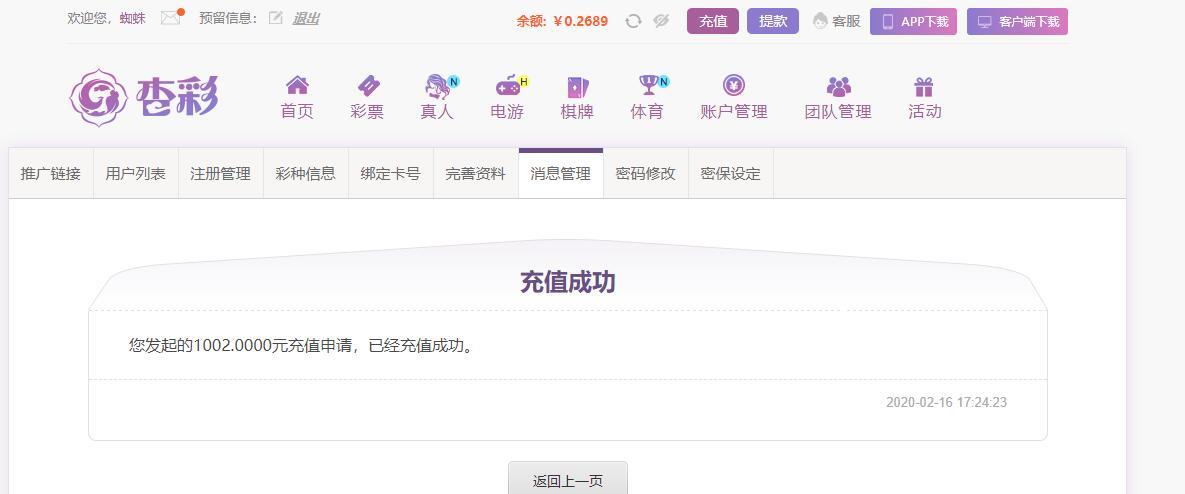Click the 预留信息 label
The image size is (1185, 494).
(x=227, y=18)
